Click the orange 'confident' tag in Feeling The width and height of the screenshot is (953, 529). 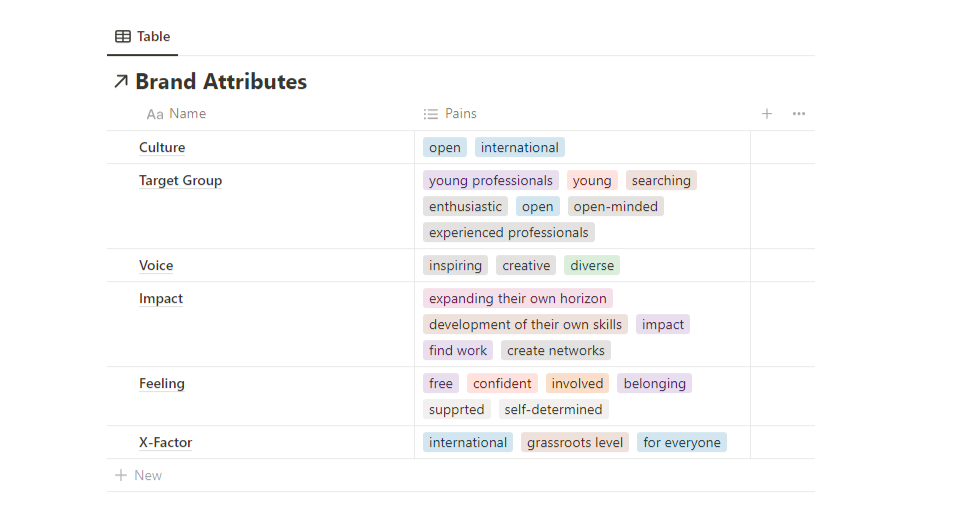click(502, 383)
